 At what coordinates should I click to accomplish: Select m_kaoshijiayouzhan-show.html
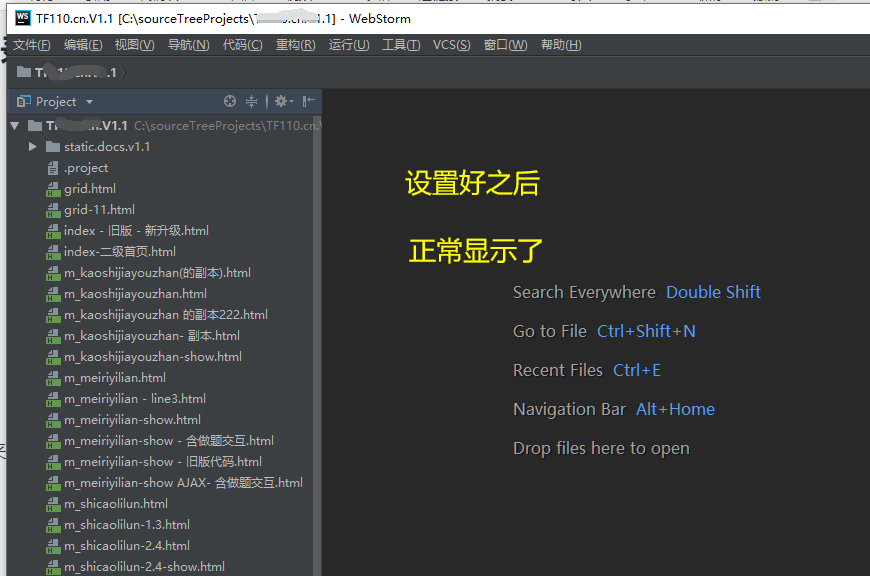point(153,357)
